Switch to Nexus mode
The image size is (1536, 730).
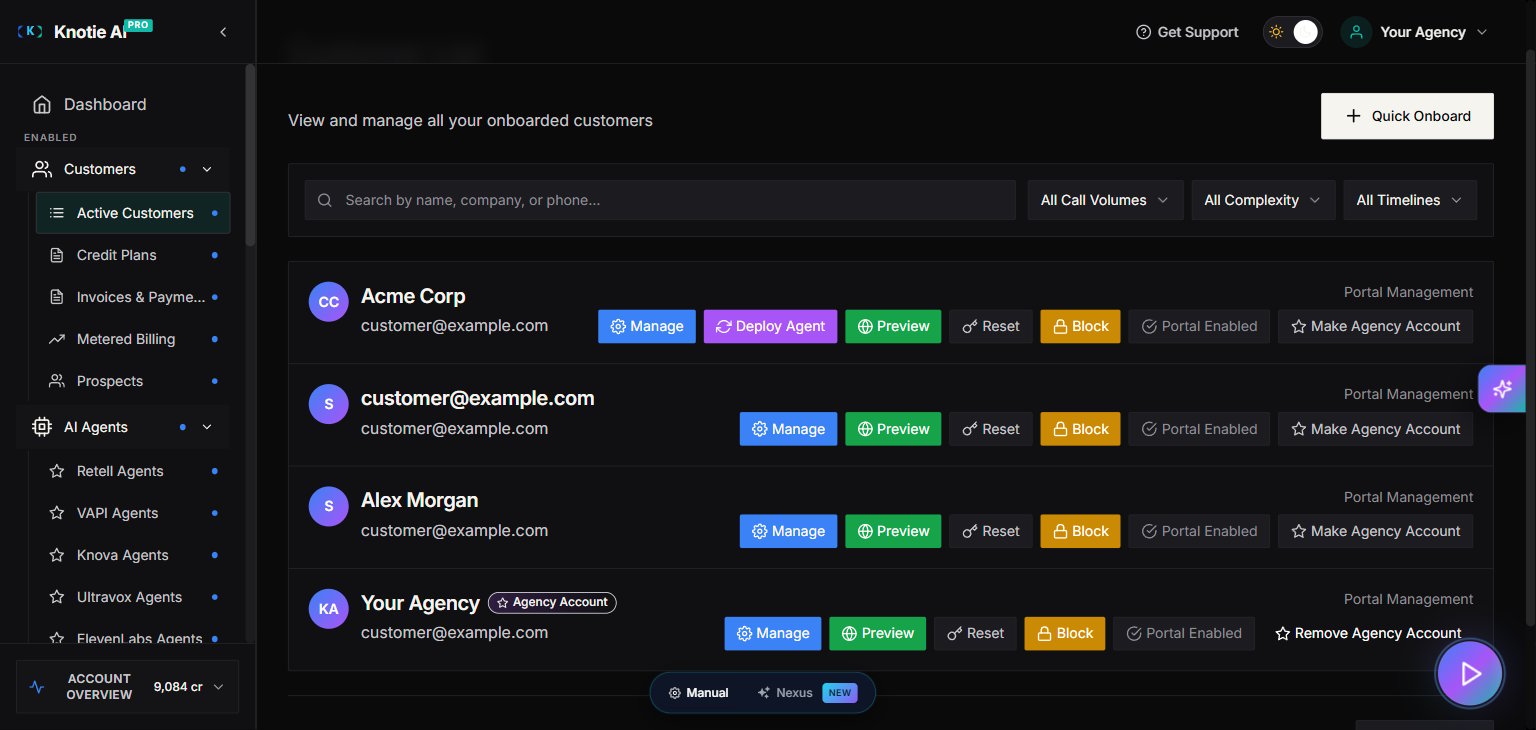point(807,692)
